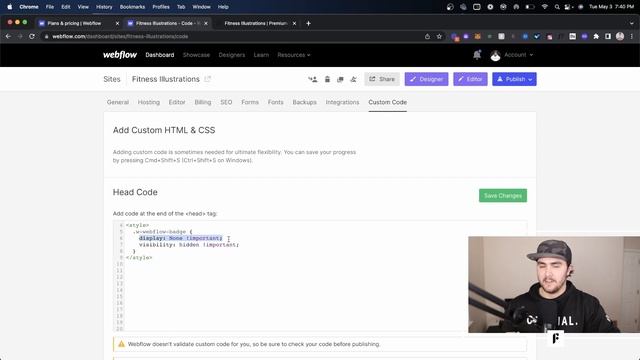Viewport: 640px width, 360px height.
Task: Click the battery status icon
Action: 530,7
